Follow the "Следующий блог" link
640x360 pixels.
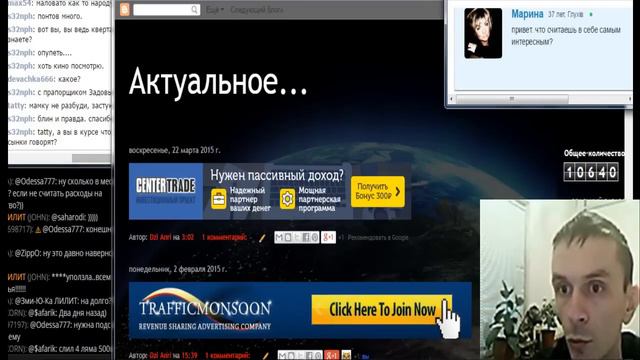coord(256,10)
